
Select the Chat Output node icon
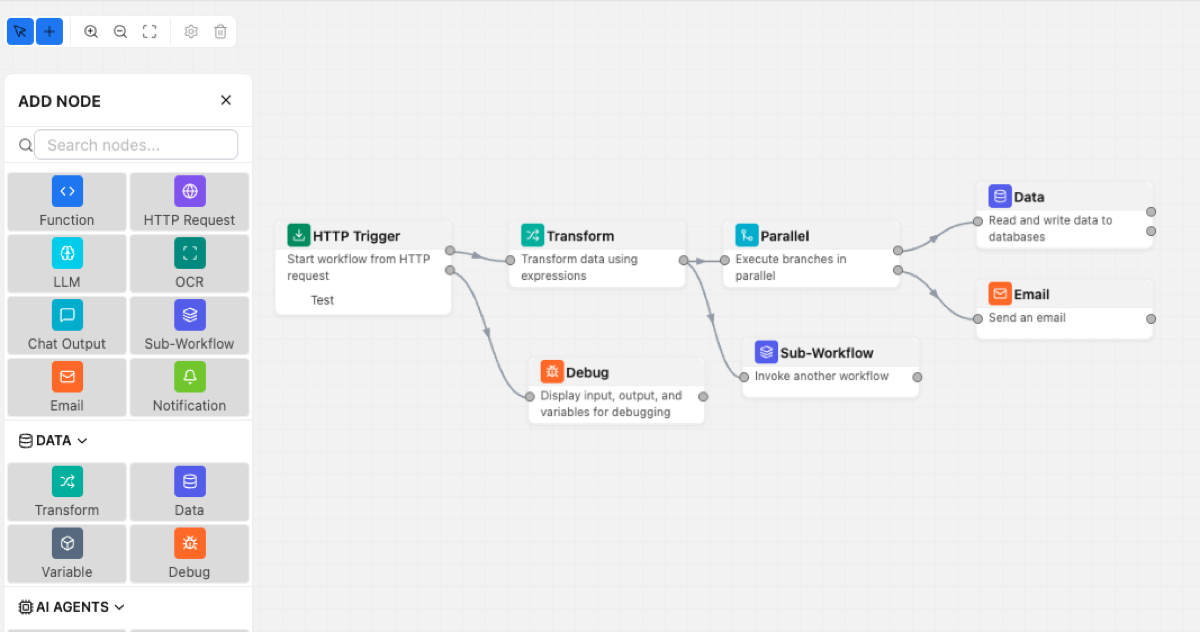[66, 315]
